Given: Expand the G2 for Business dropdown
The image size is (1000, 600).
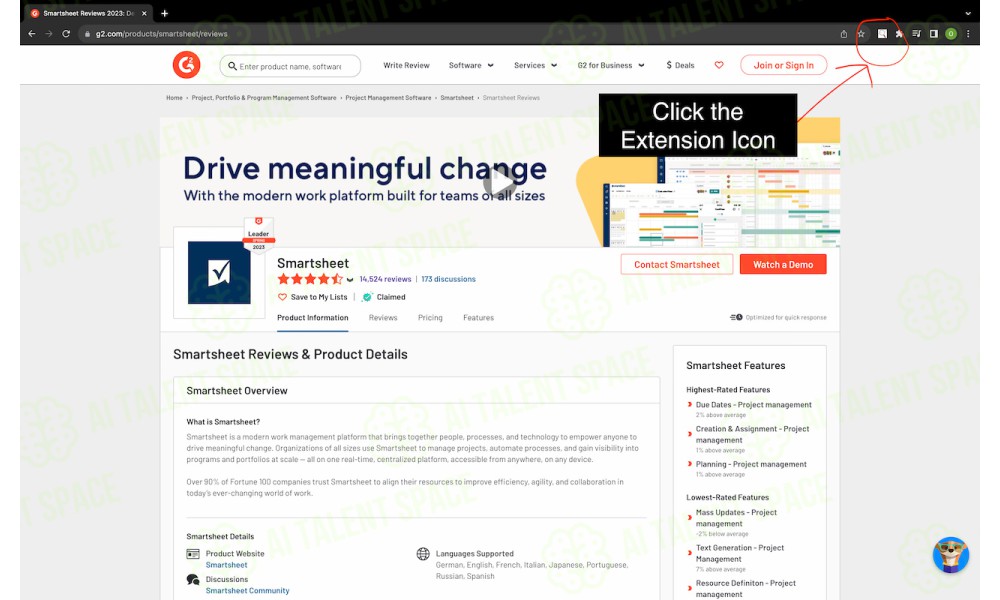Looking at the screenshot, I should [x=611, y=65].
